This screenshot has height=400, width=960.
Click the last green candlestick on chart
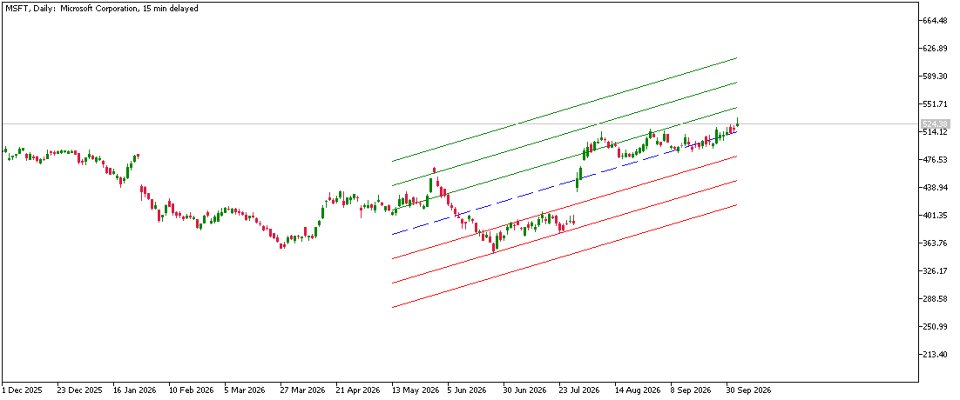738,123
